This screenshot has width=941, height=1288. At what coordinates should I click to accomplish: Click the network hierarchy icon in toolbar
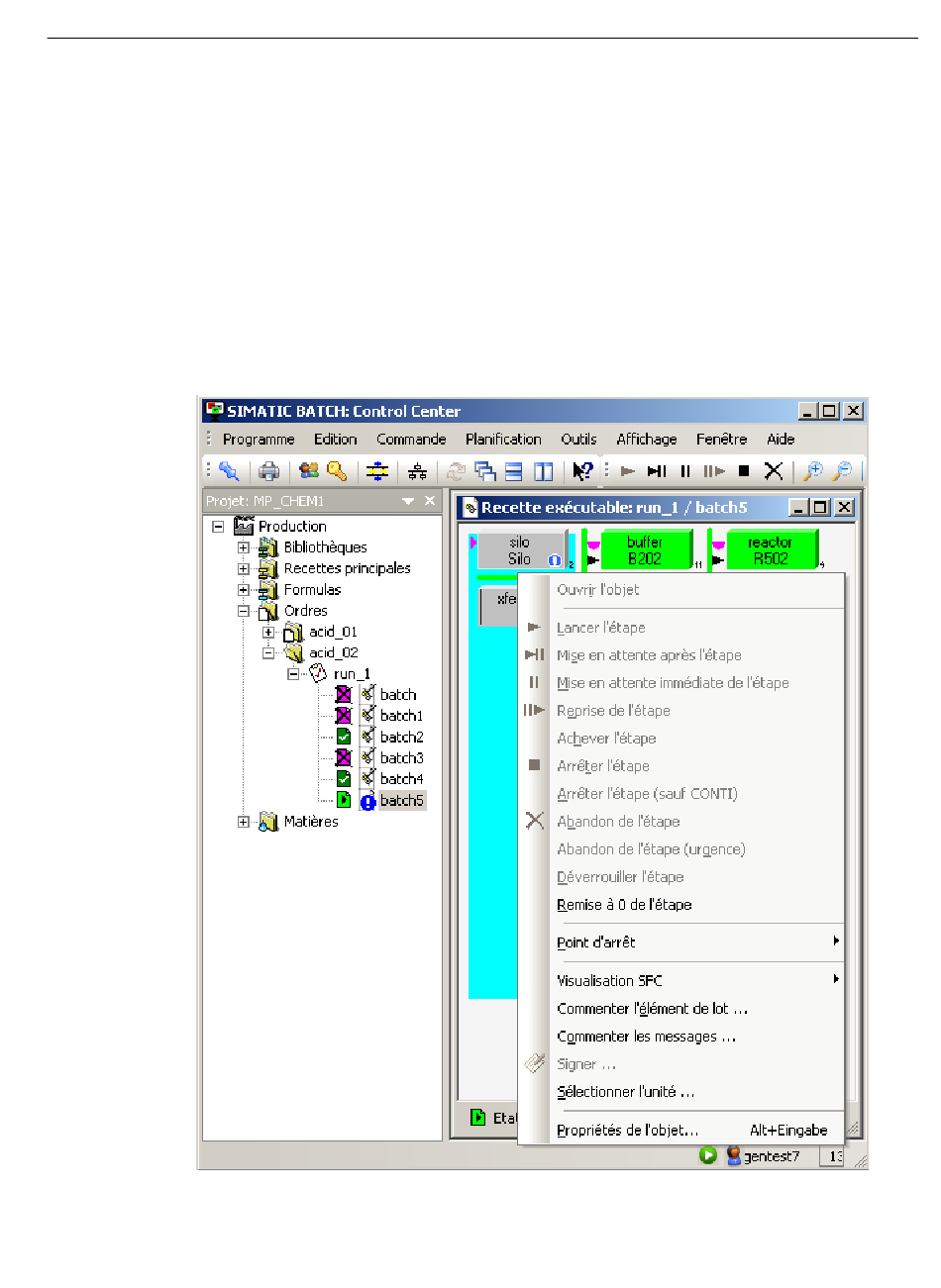click(418, 471)
